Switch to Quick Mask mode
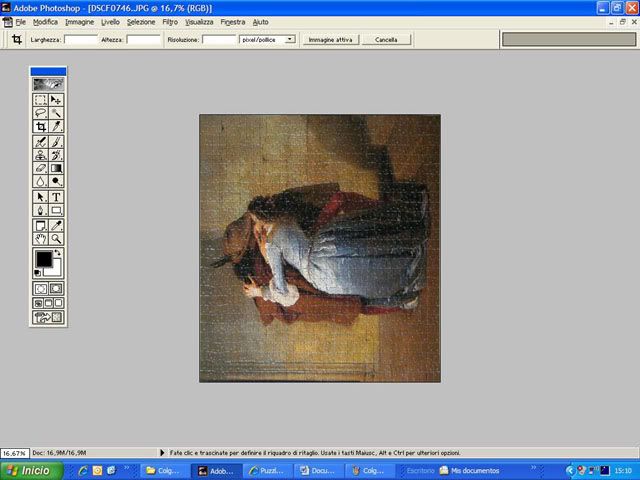 tap(56, 289)
